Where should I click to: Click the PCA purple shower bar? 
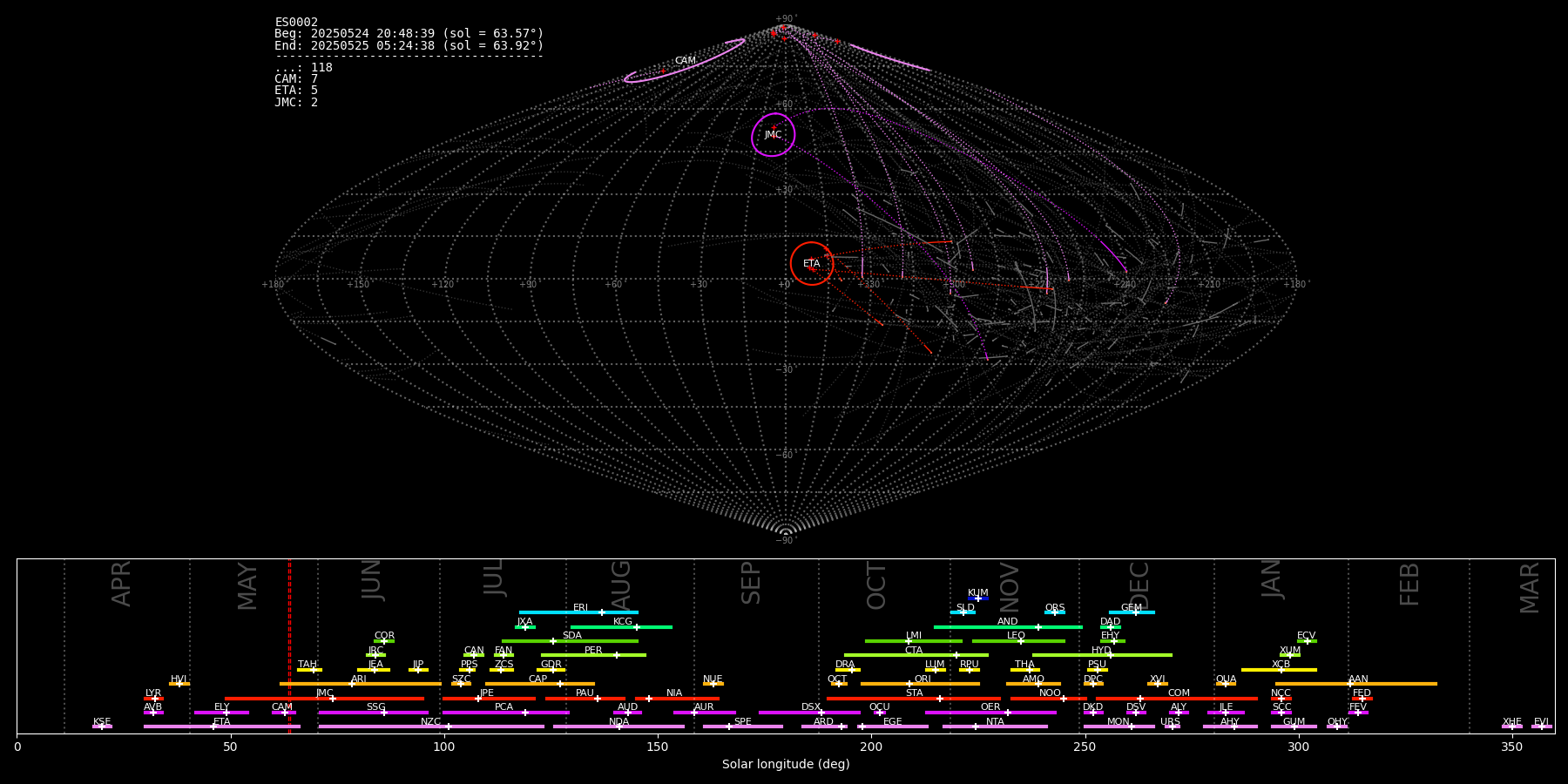(505, 713)
